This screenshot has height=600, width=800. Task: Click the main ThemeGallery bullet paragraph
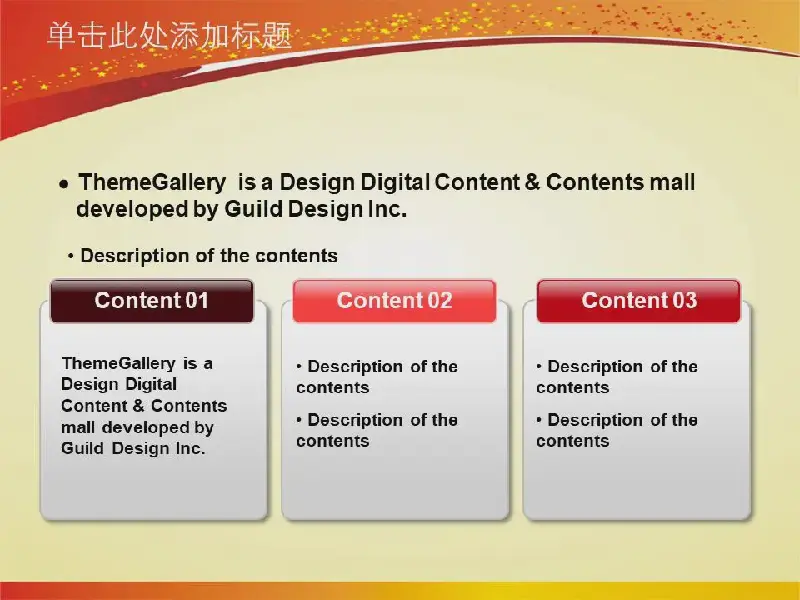377,195
